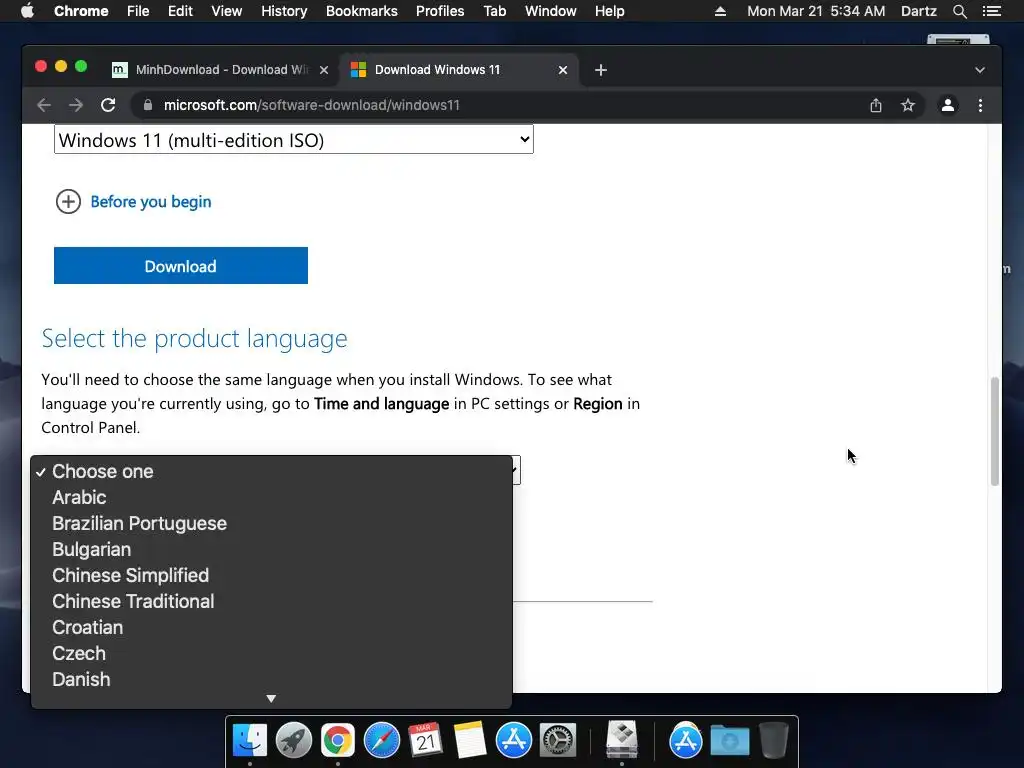Open the Trash in dock
This screenshot has height=768, width=1024.
pos(774,740)
